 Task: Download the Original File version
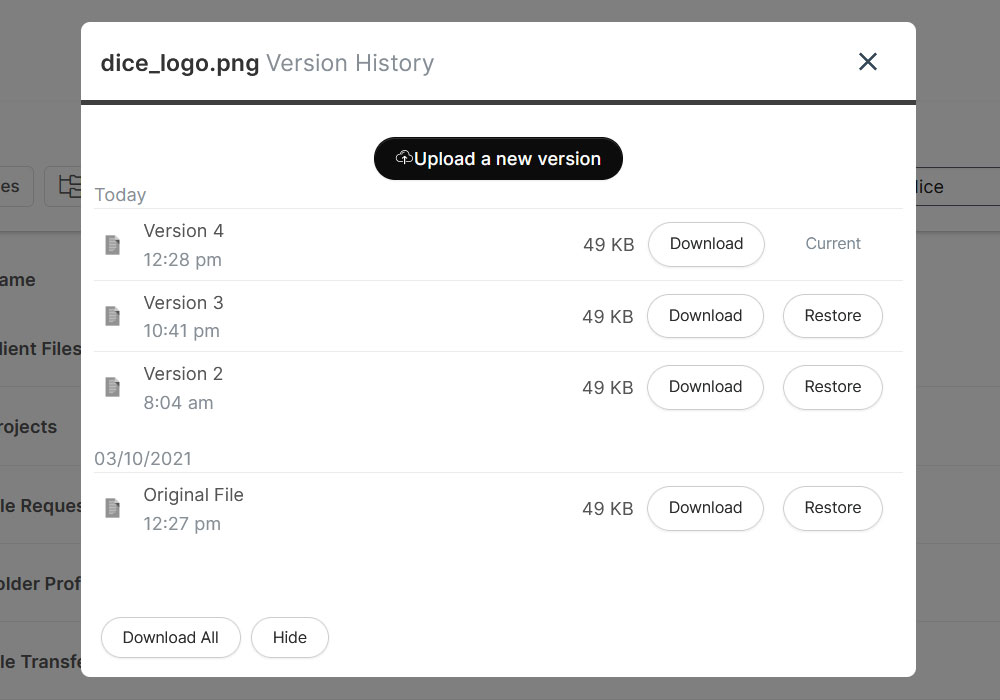pos(705,508)
